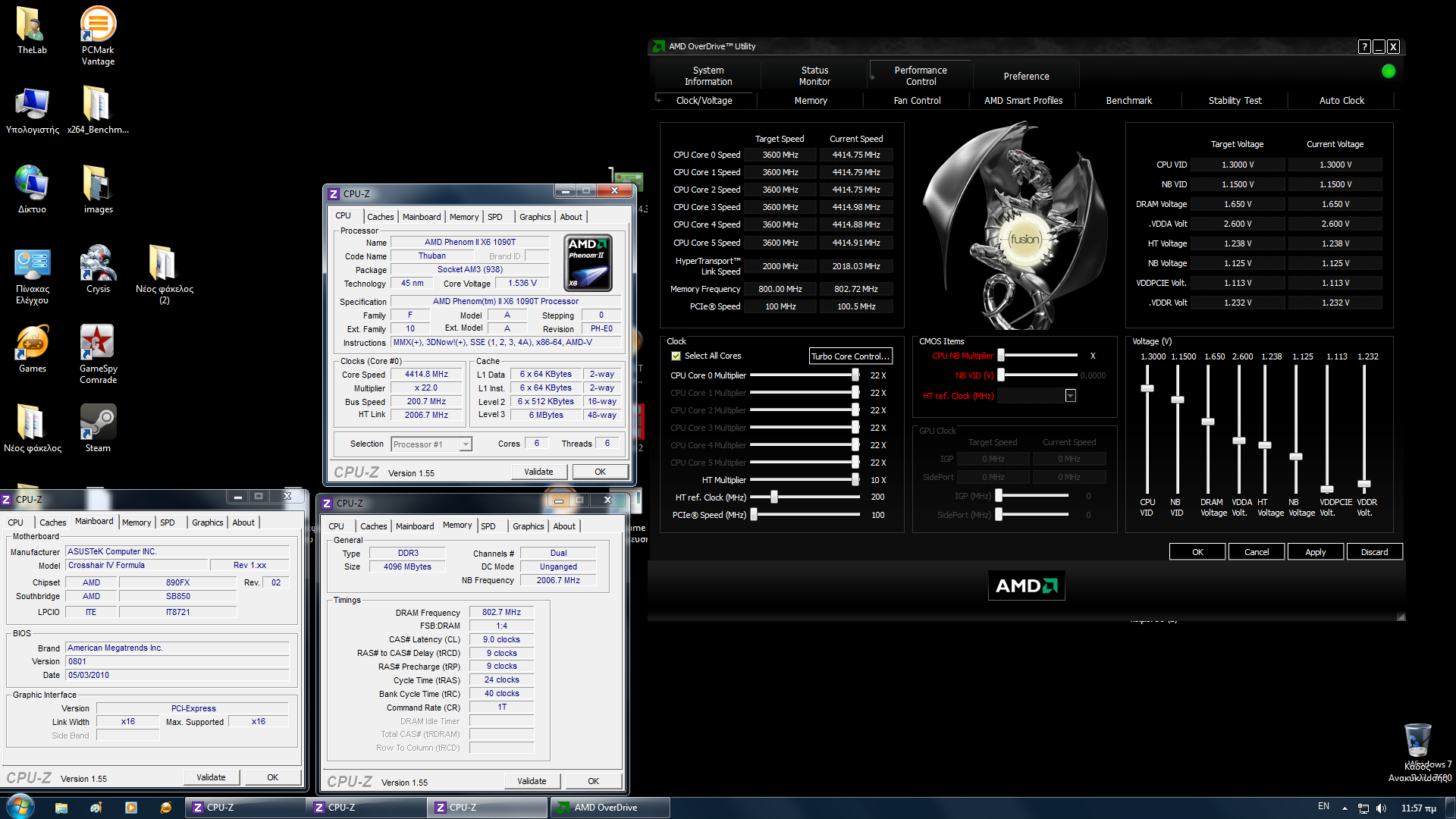
Task: Adjust the DRAM Voltage vertical slider
Action: tap(1208, 422)
